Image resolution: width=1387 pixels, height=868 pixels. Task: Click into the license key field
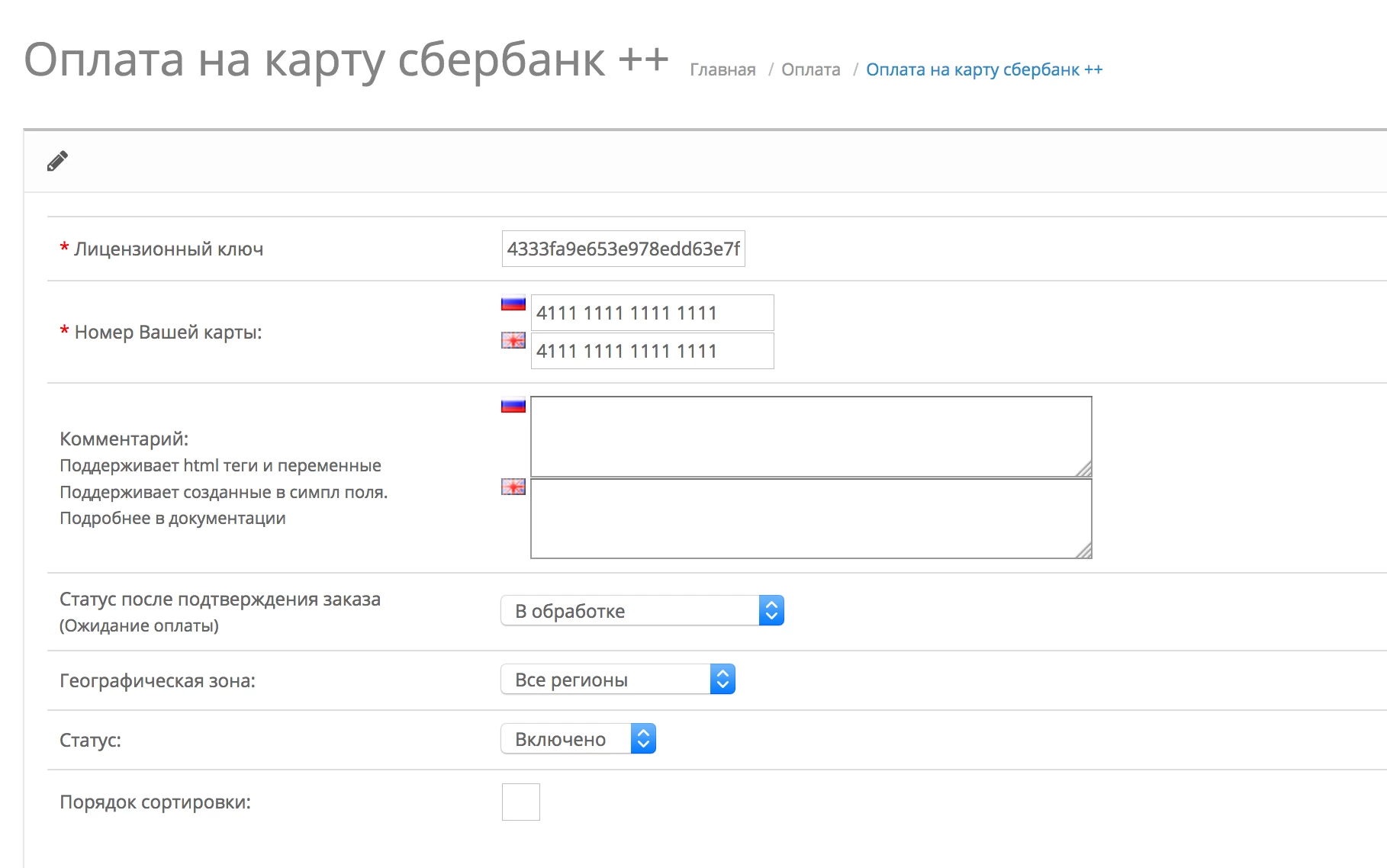click(623, 249)
